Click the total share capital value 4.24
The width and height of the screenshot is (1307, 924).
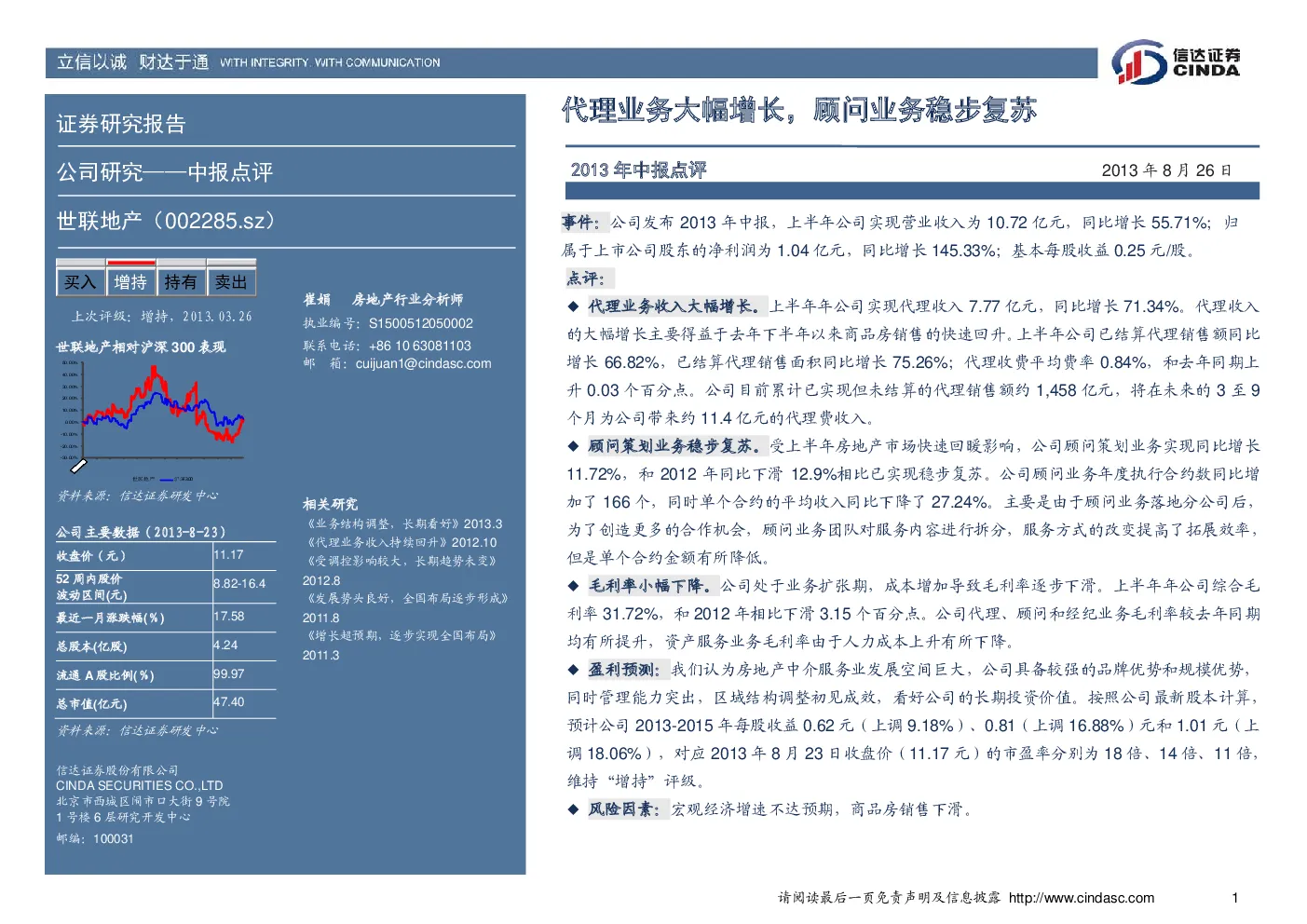point(225,645)
